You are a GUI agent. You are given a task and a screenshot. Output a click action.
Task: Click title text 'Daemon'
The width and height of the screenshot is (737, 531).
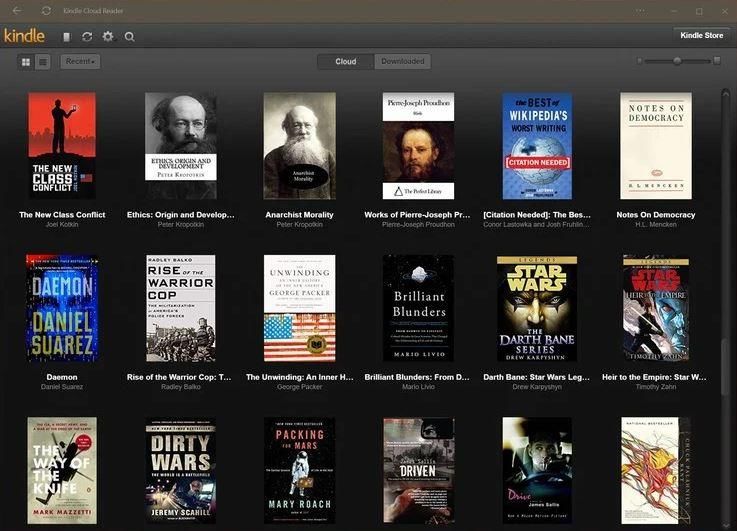pos(62,377)
